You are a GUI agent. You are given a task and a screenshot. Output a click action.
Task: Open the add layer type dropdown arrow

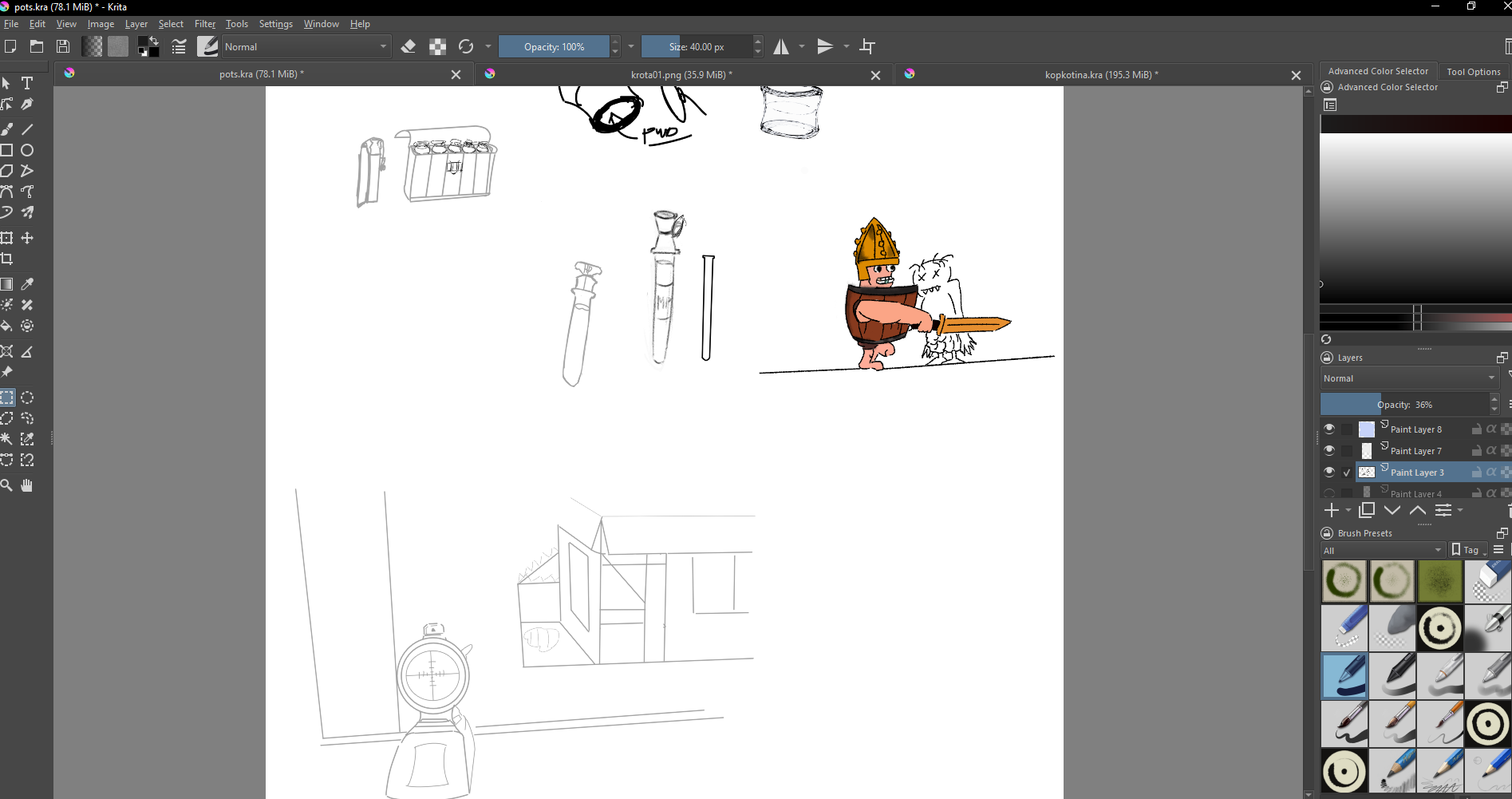(x=1348, y=510)
